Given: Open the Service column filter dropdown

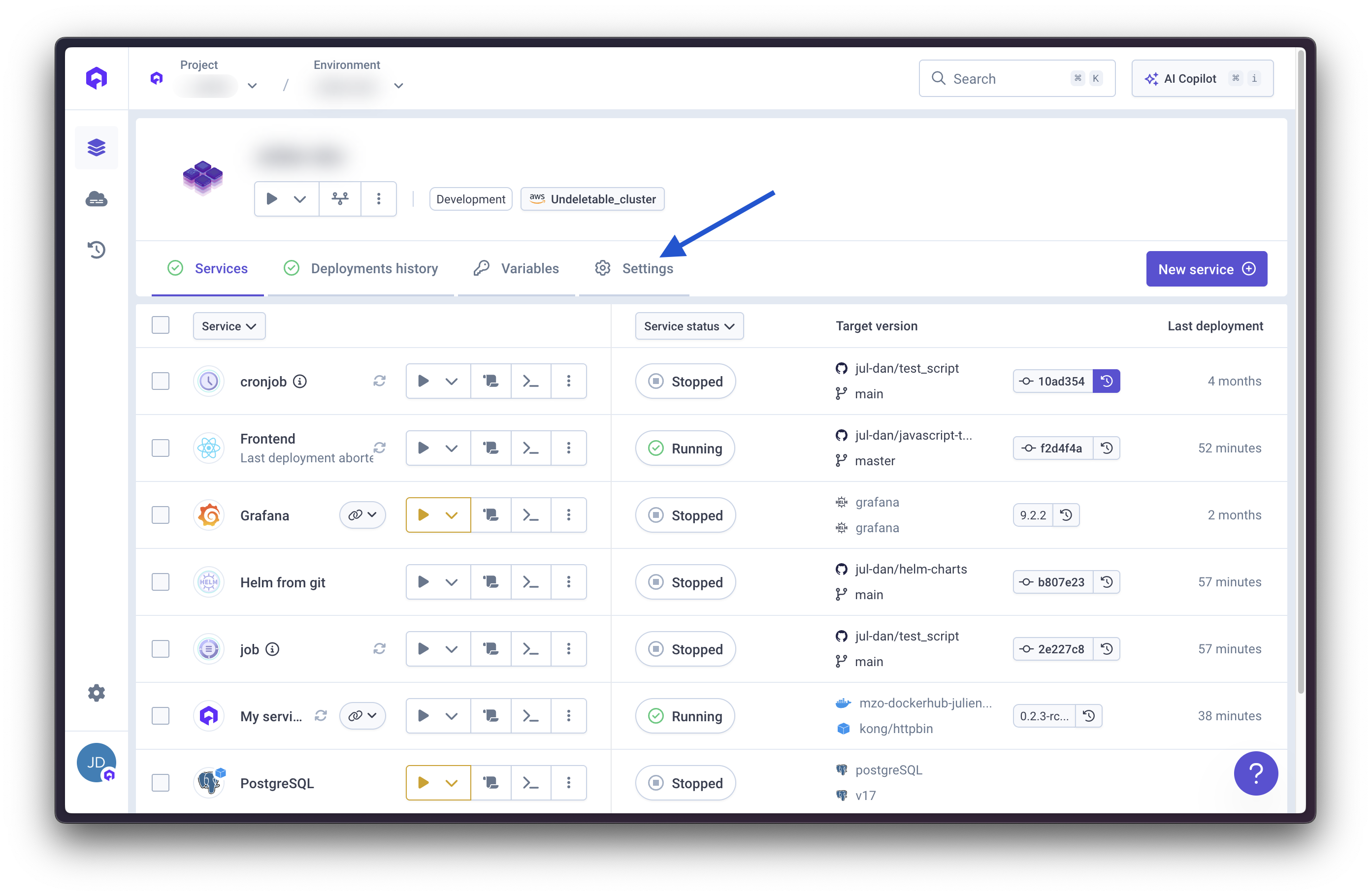Looking at the screenshot, I should 228,326.
